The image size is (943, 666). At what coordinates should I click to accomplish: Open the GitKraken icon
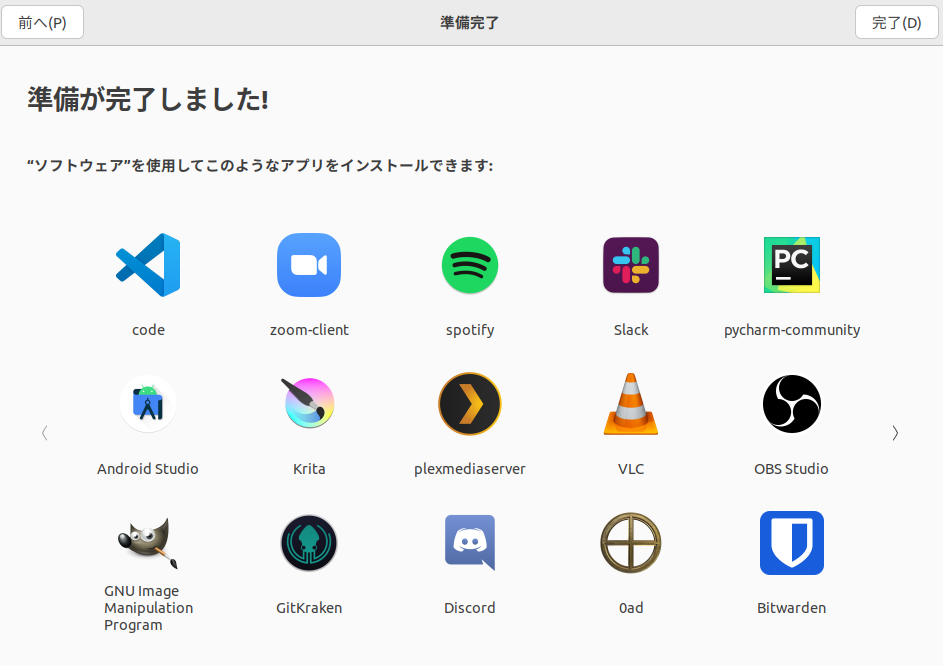(x=309, y=543)
